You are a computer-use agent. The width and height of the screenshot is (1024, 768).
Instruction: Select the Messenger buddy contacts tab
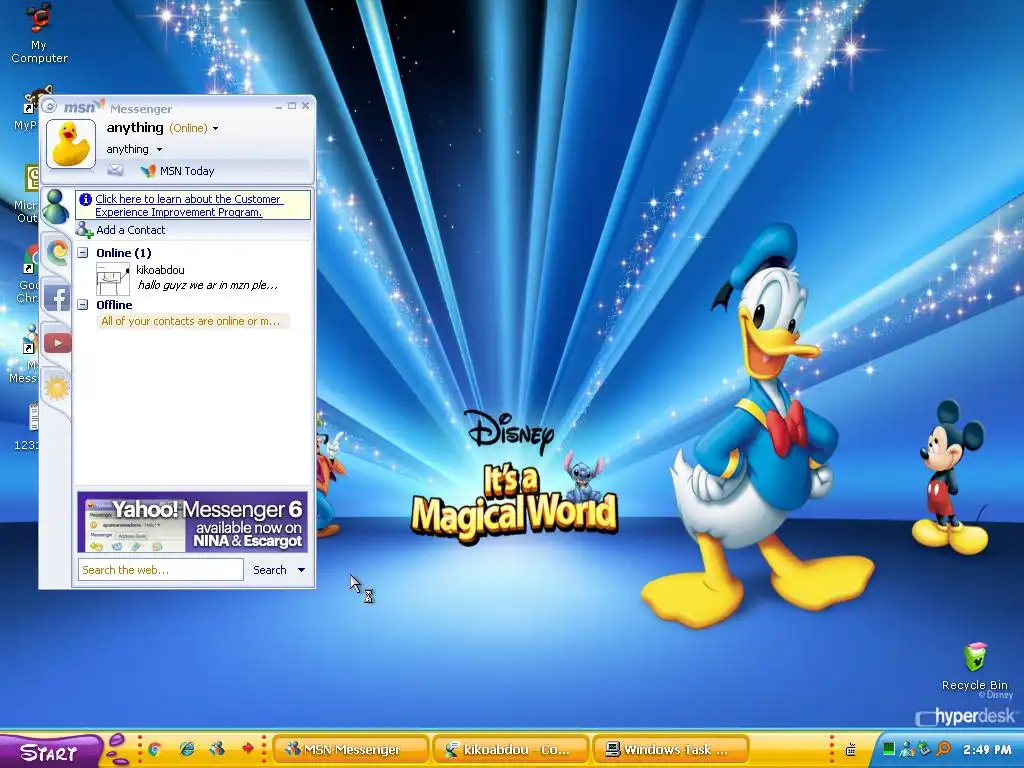point(56,208)
